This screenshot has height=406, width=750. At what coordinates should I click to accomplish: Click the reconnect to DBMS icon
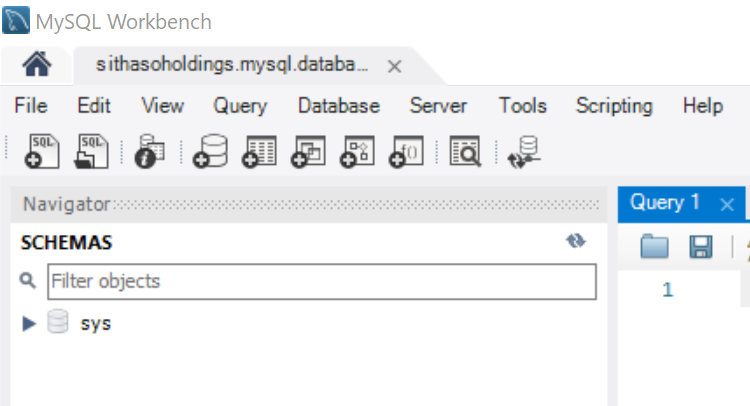[x=523, y=151]
